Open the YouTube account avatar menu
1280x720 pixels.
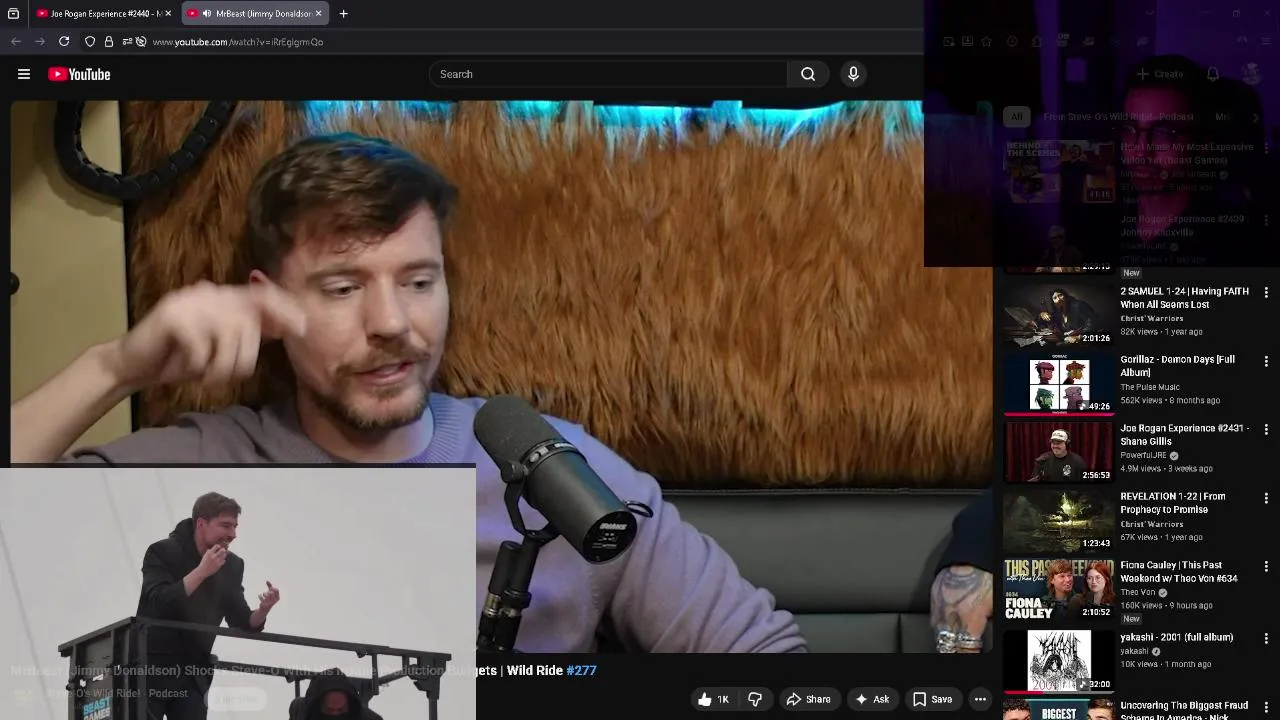[1251, 74]
